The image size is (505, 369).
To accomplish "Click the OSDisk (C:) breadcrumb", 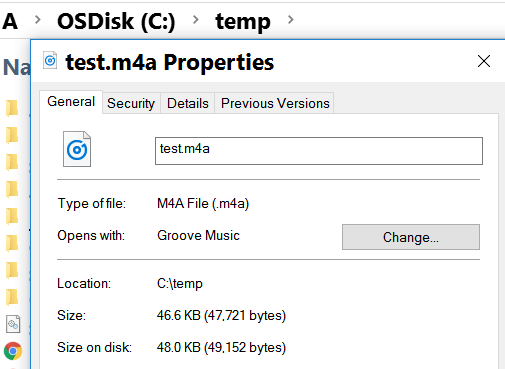I will (116, 21).
